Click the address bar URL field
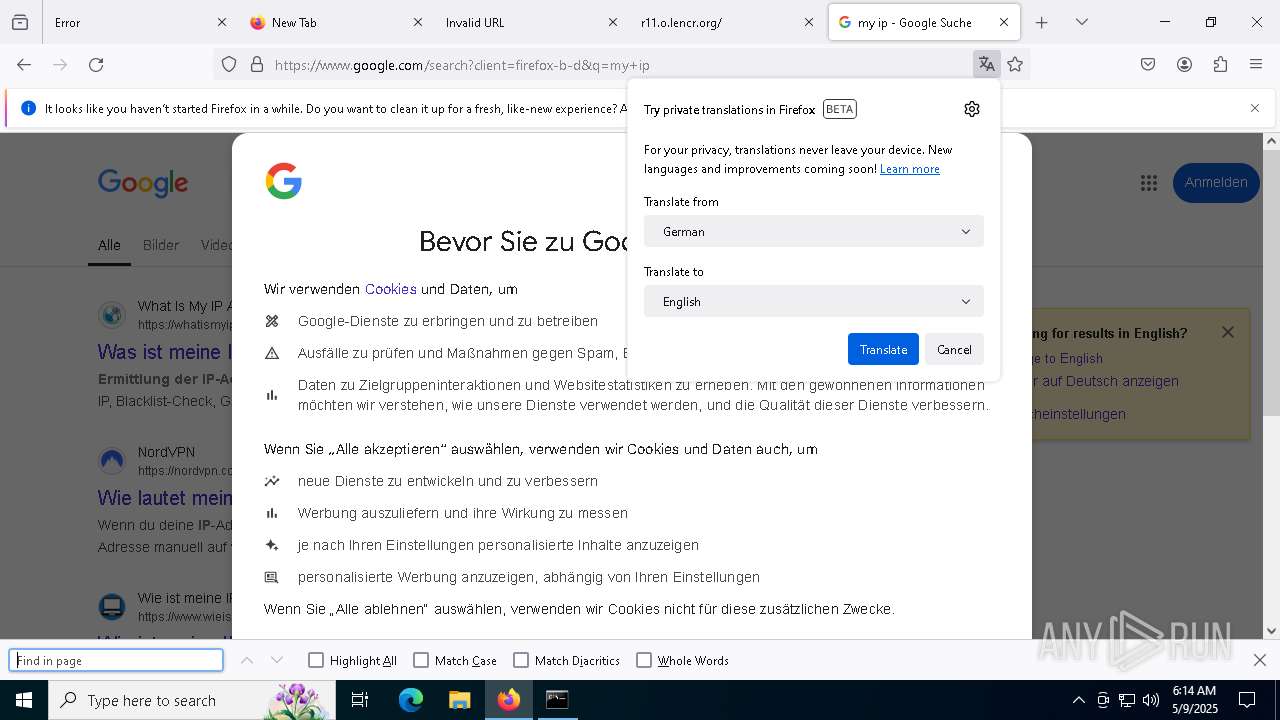Viewport: 1280px width, 720px height. (x=620, y=65)
